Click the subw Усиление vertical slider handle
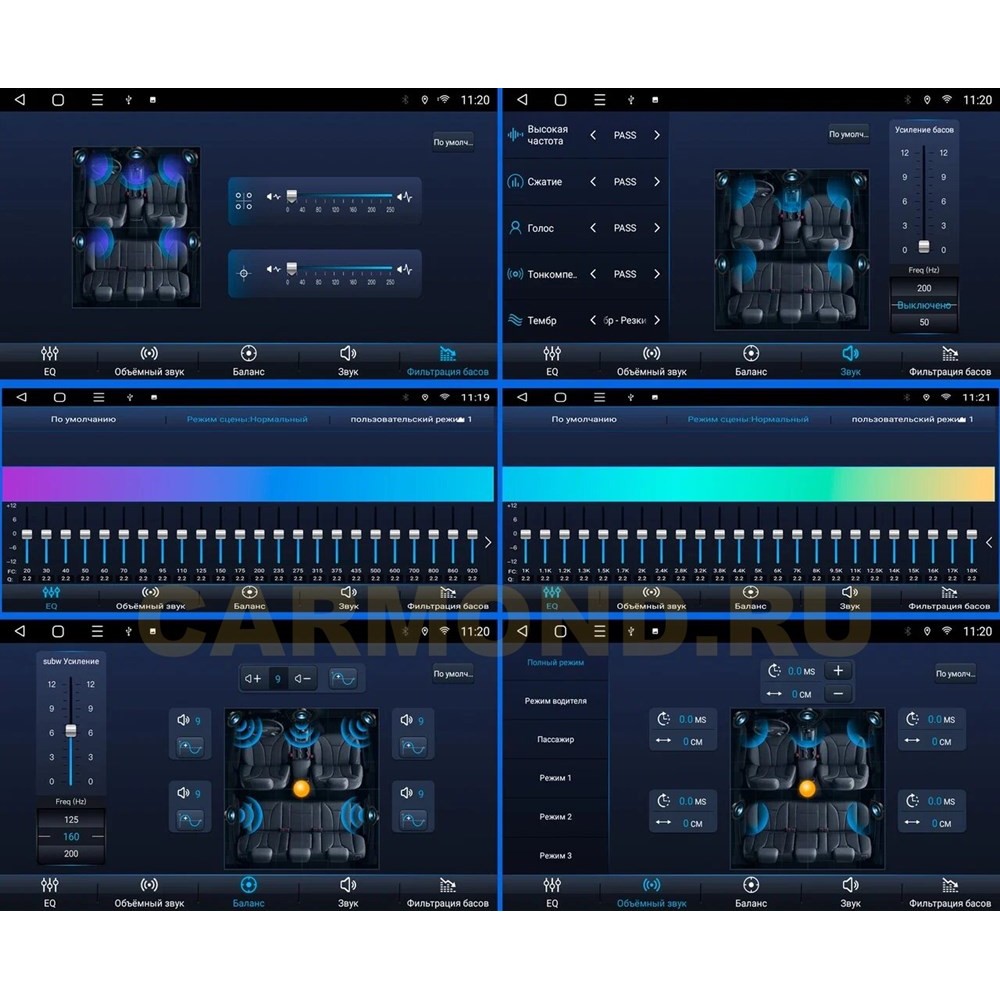The width and height of the screenshot is (1000, 1000). point(71,731)
